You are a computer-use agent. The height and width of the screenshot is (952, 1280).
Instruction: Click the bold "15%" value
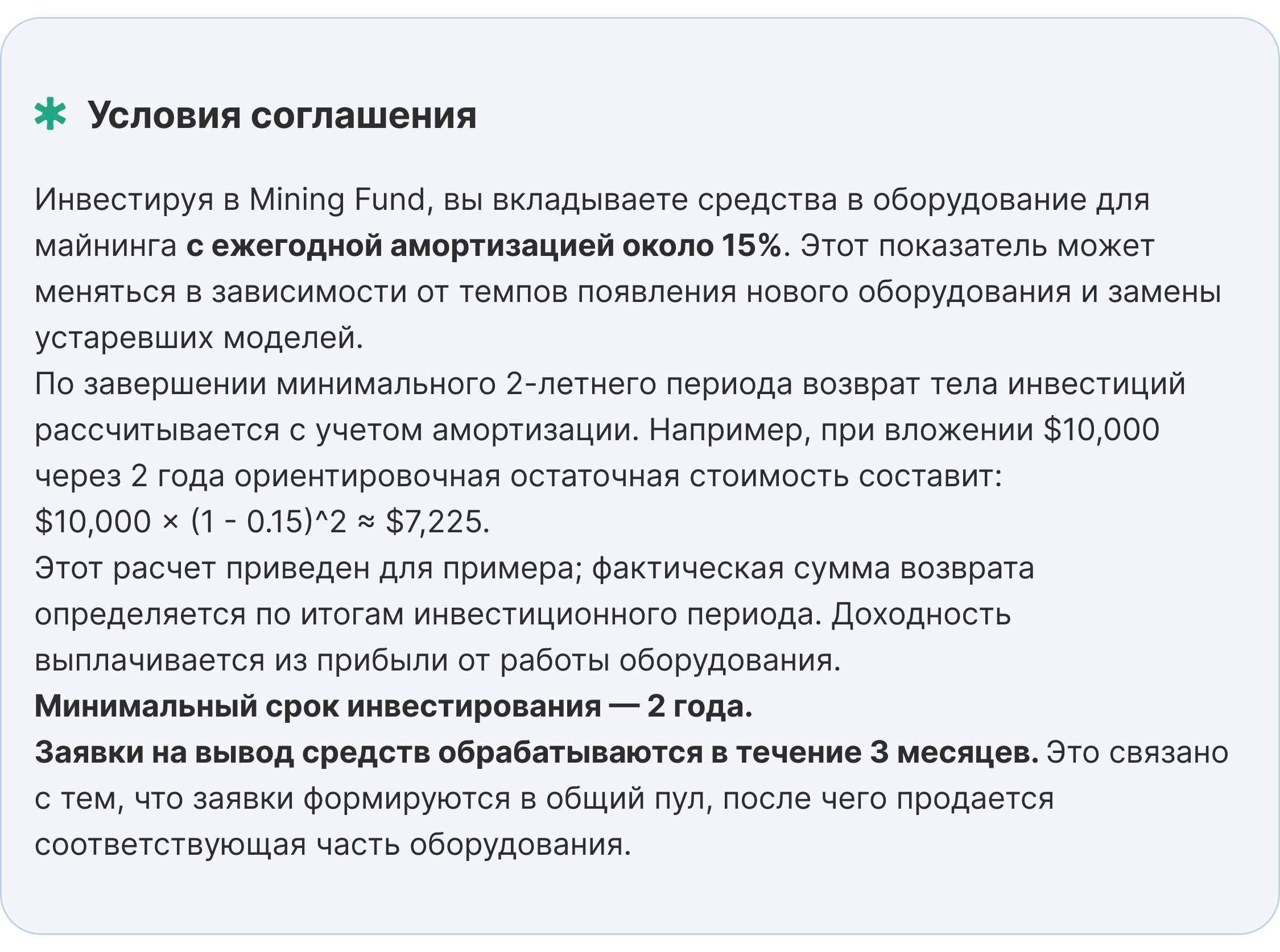tap(751, 246)
